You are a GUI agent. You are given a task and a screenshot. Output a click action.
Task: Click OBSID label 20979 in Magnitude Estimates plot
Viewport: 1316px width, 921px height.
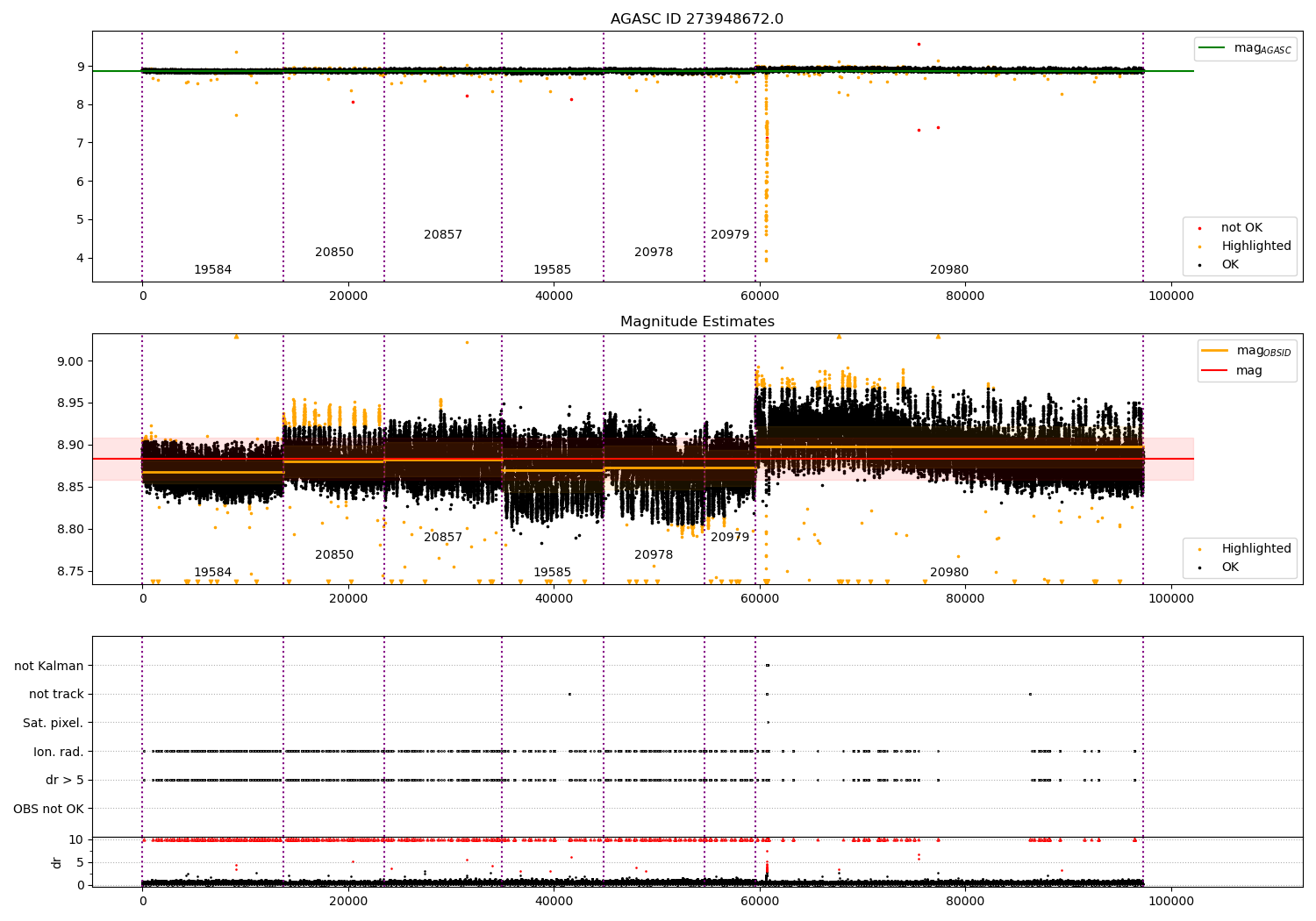[x=730, y=538]
